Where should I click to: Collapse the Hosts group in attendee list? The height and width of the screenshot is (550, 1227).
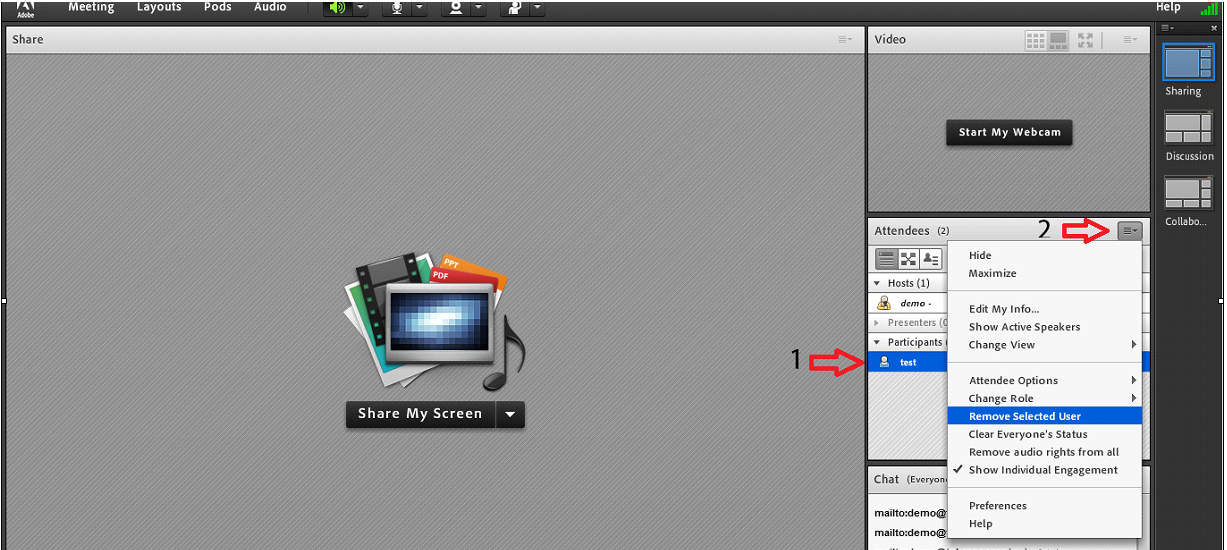878,284
